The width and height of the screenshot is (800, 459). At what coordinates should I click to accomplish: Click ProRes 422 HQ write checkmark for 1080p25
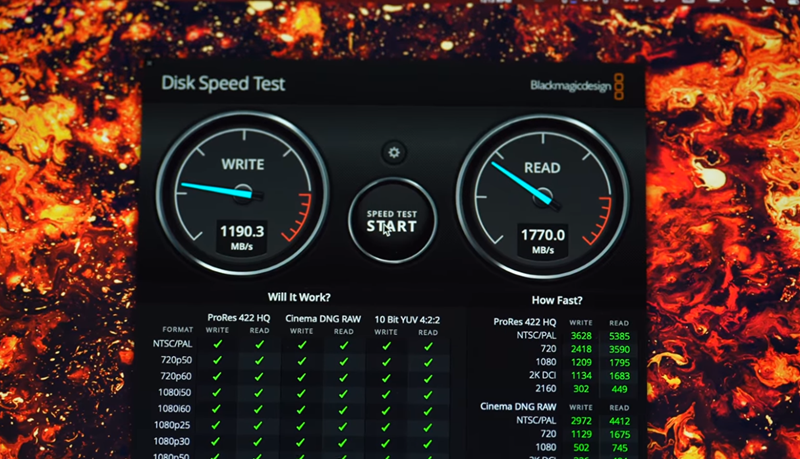(x=216, y=425)
